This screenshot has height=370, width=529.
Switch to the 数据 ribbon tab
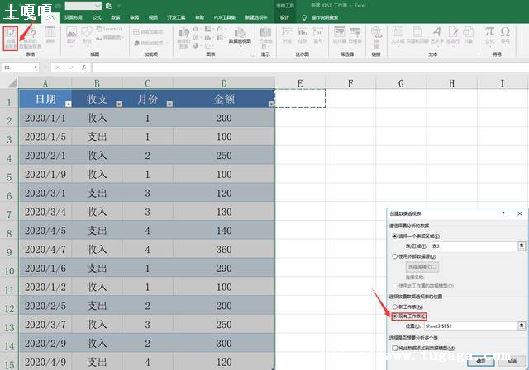116,18
